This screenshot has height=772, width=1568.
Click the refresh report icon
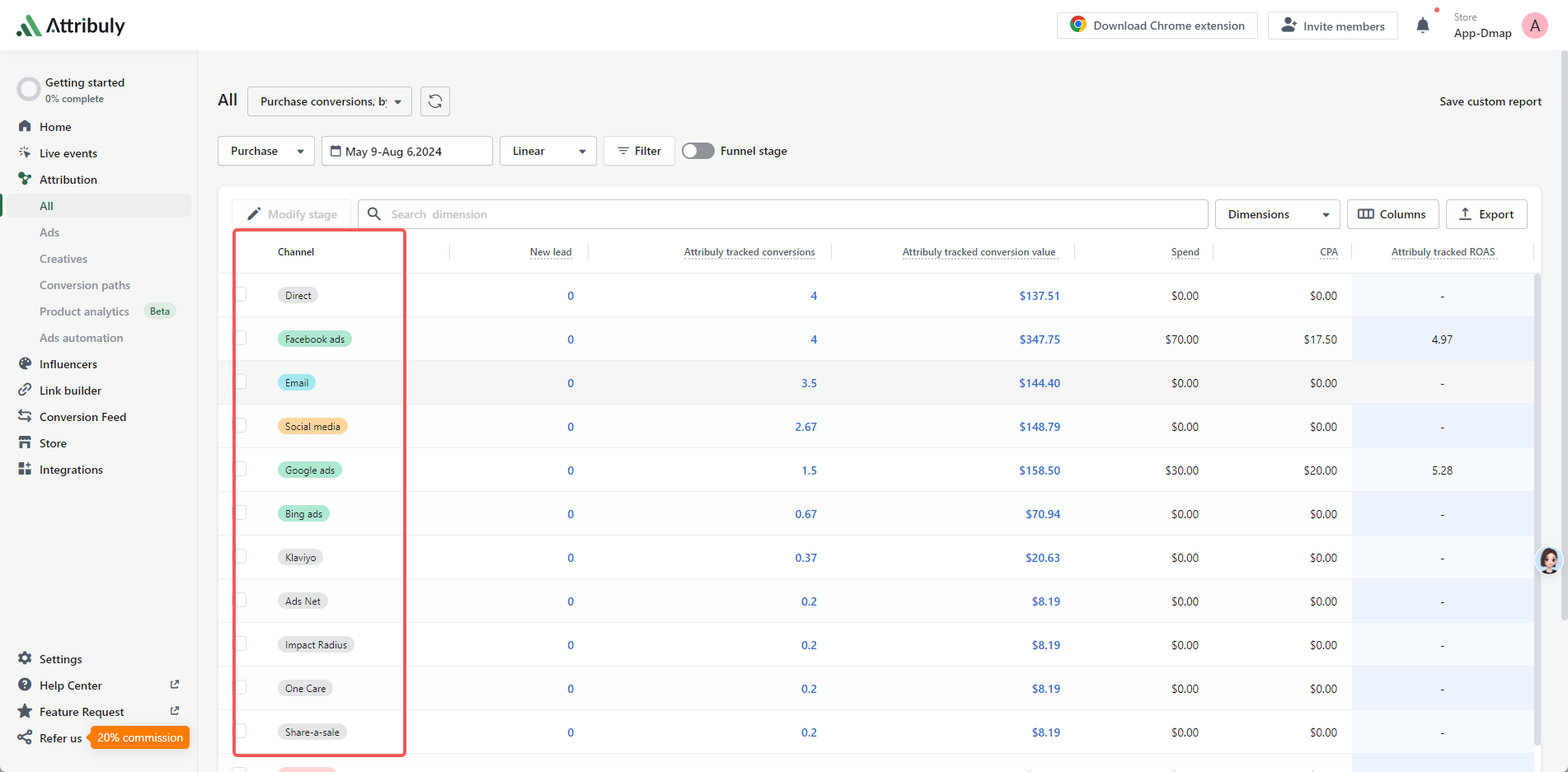tap(435, 101)
